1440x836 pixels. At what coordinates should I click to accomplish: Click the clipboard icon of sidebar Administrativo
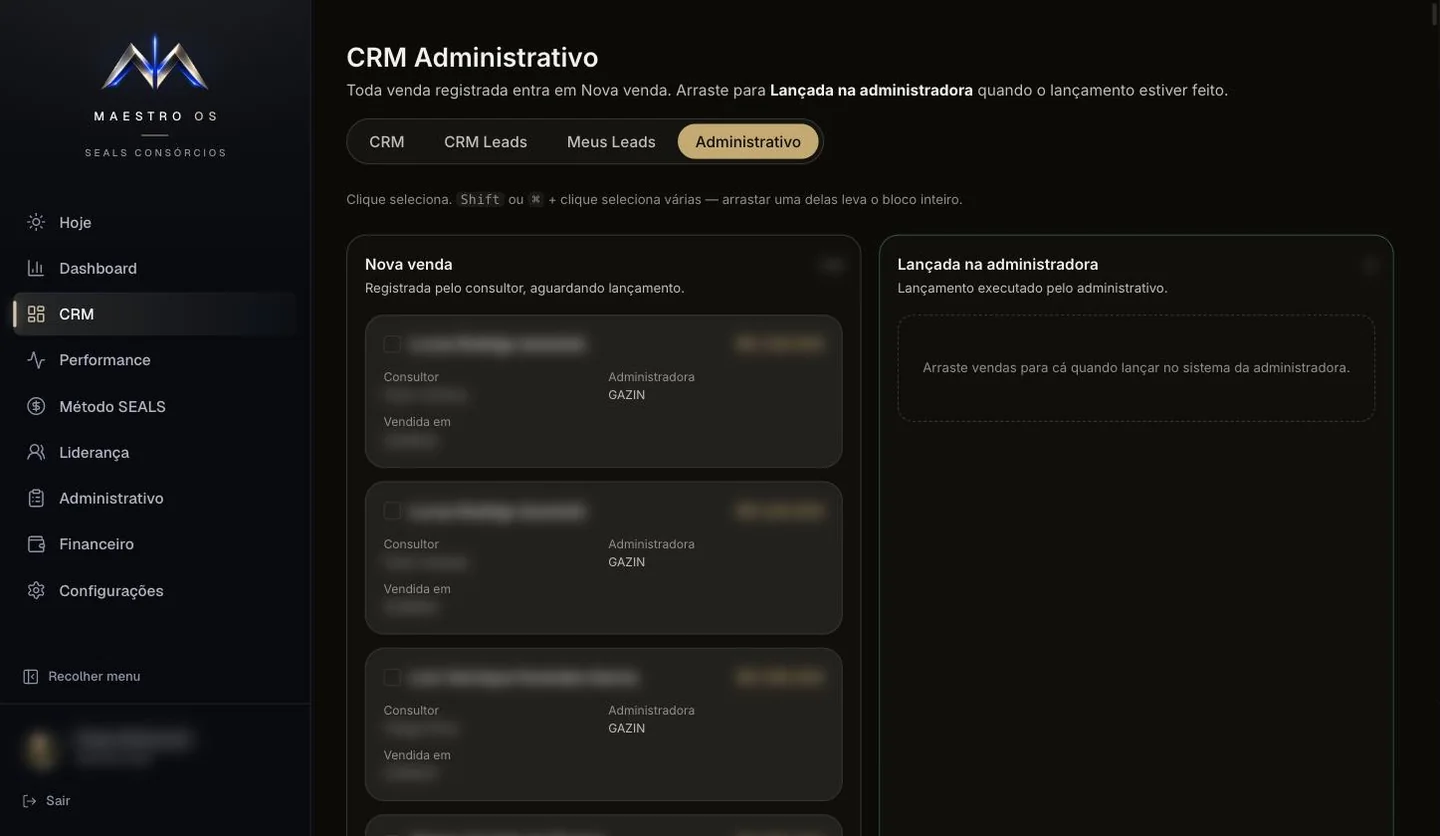[36, 498]
